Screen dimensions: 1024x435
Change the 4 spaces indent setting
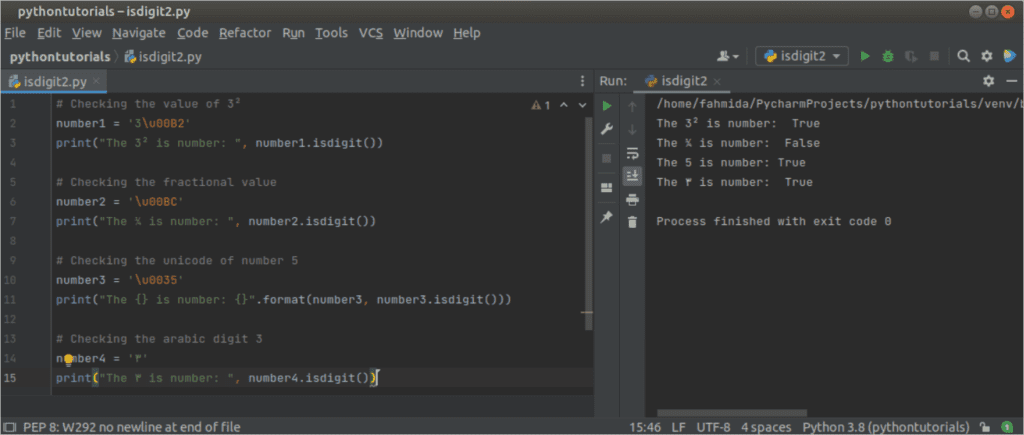766,427
